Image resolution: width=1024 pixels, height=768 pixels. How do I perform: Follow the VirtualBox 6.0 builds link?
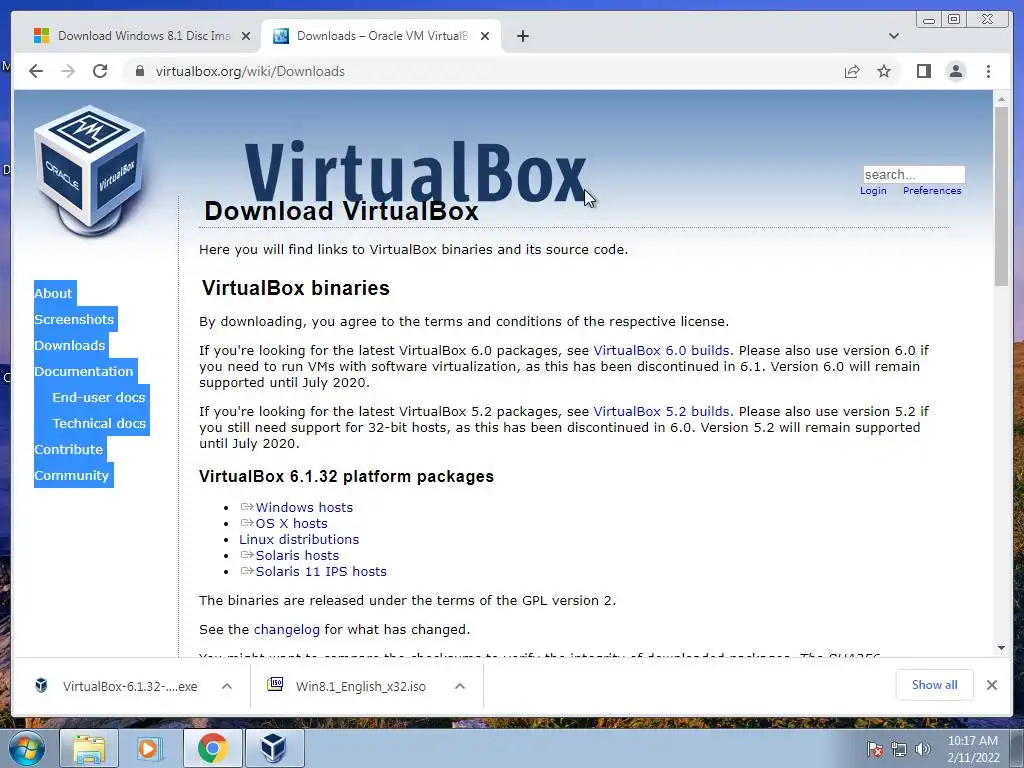pos(661,351)
